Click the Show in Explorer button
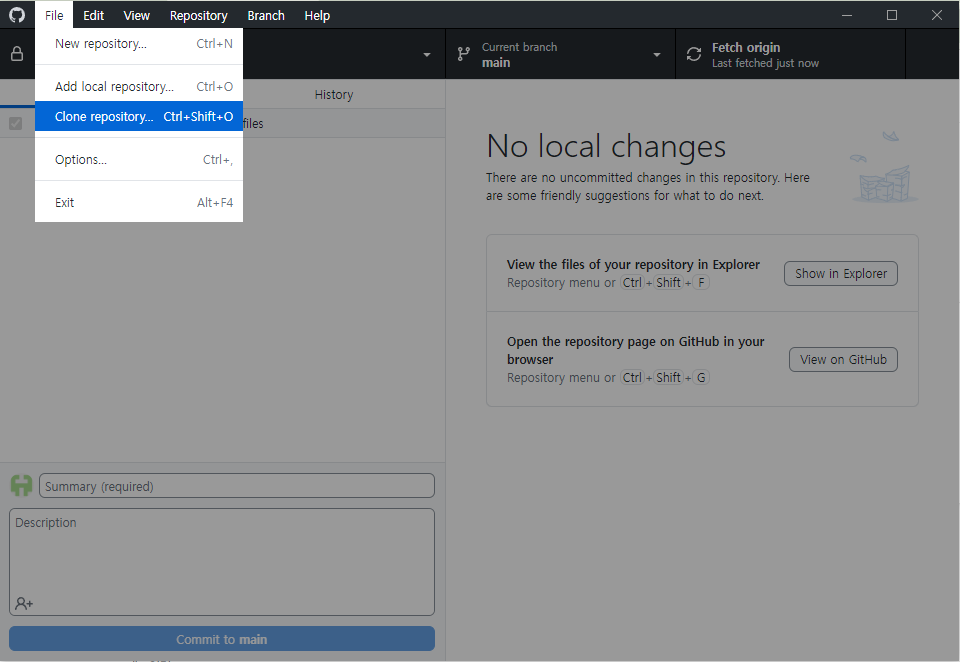 (841, 273)
